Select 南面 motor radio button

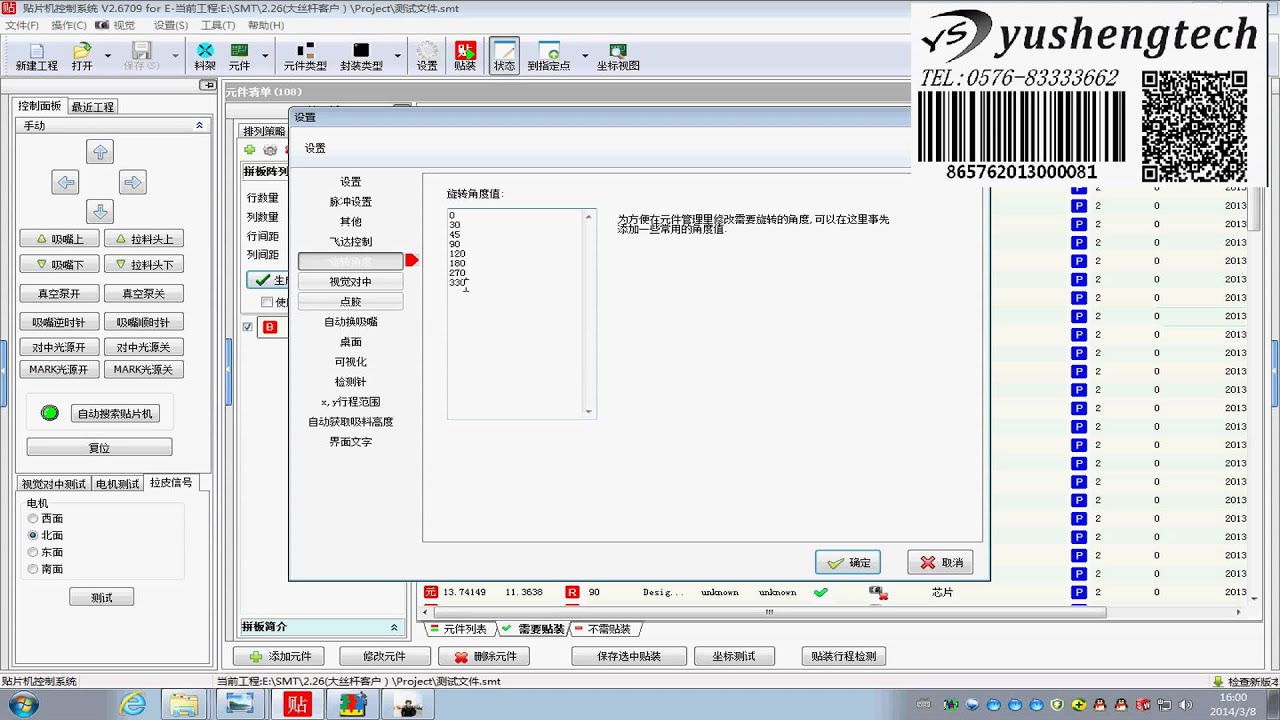click(x=33, y=569)
